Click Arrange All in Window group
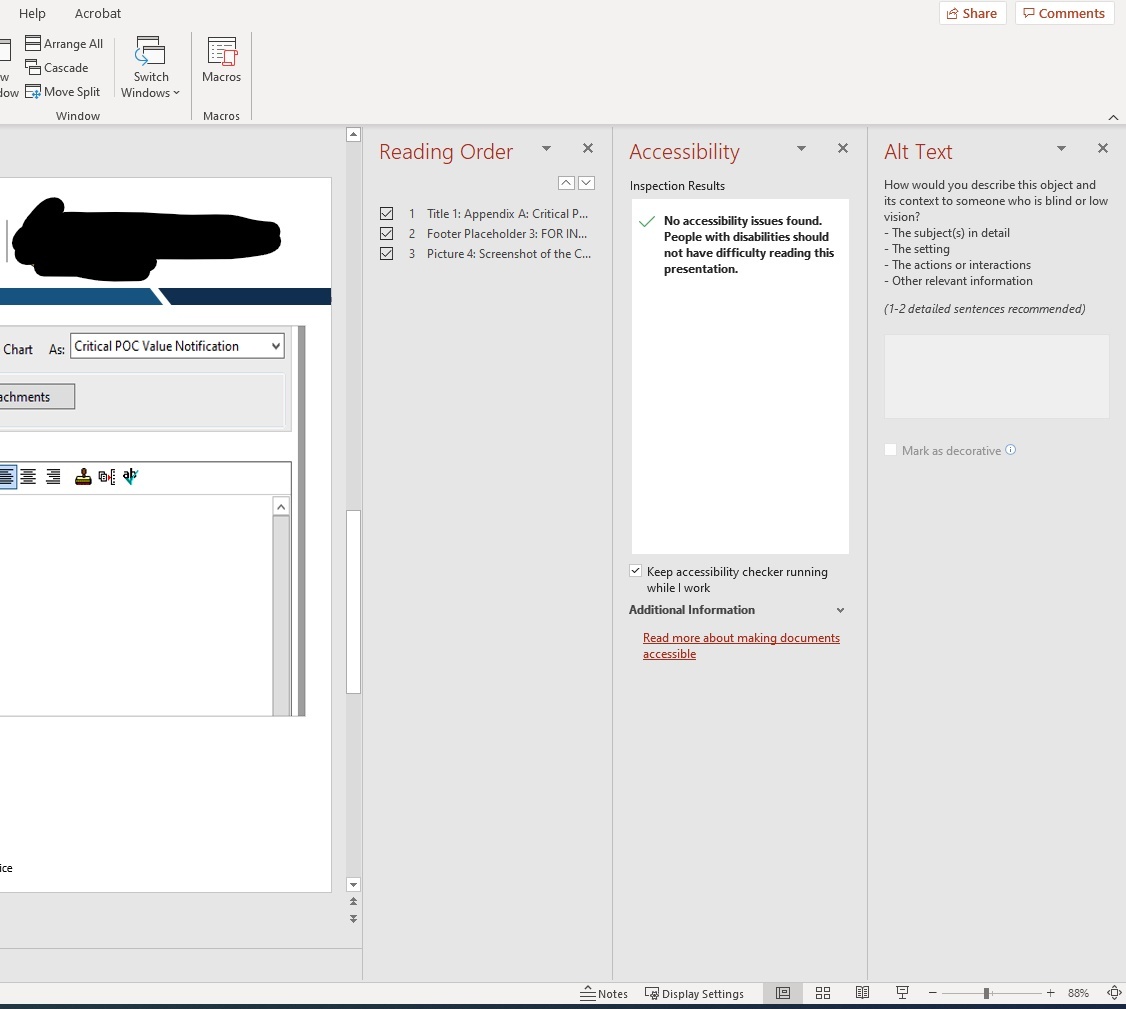 pyautogui.click(x=64, y=44)
